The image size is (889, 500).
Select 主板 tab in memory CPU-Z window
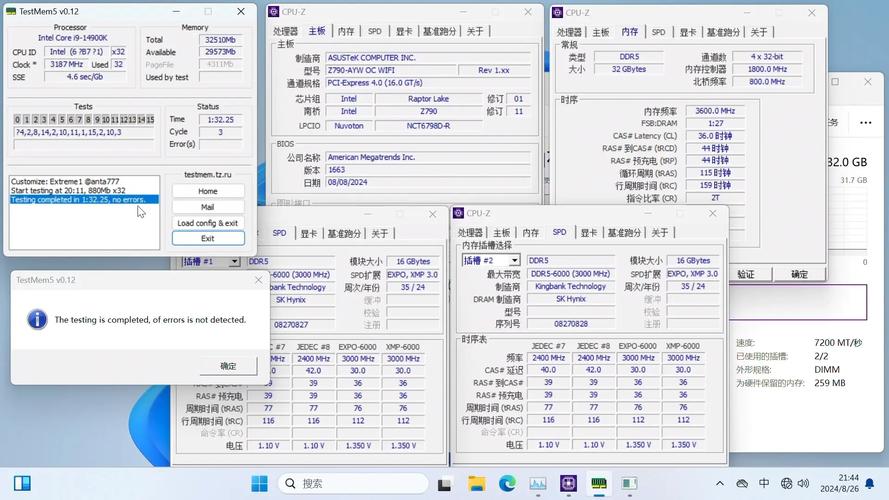(600, 32)
